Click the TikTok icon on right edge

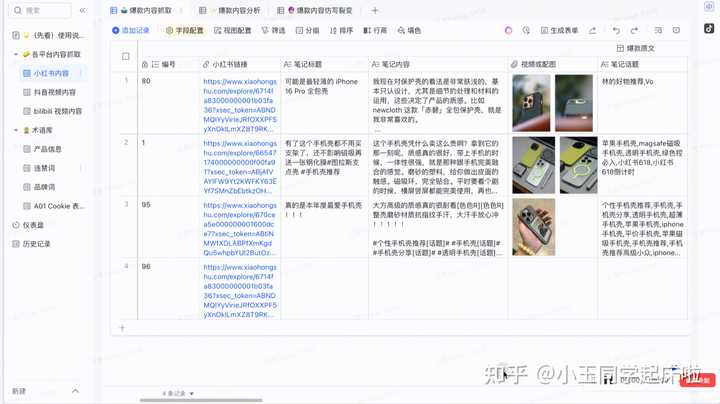click(x=709, y=28)
